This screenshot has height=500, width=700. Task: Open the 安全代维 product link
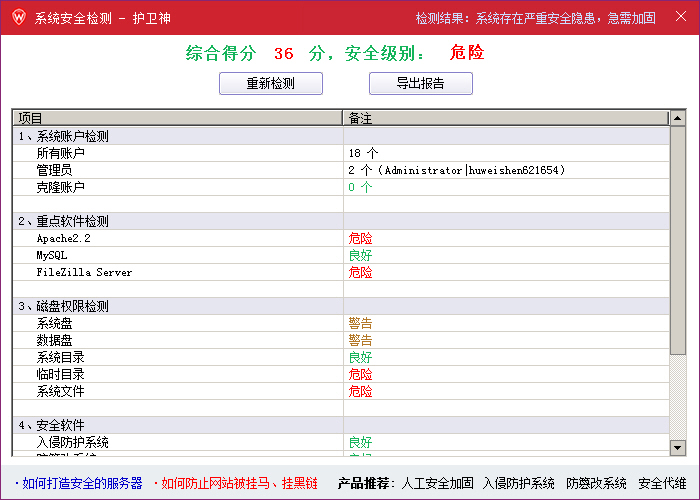point(662,483)
